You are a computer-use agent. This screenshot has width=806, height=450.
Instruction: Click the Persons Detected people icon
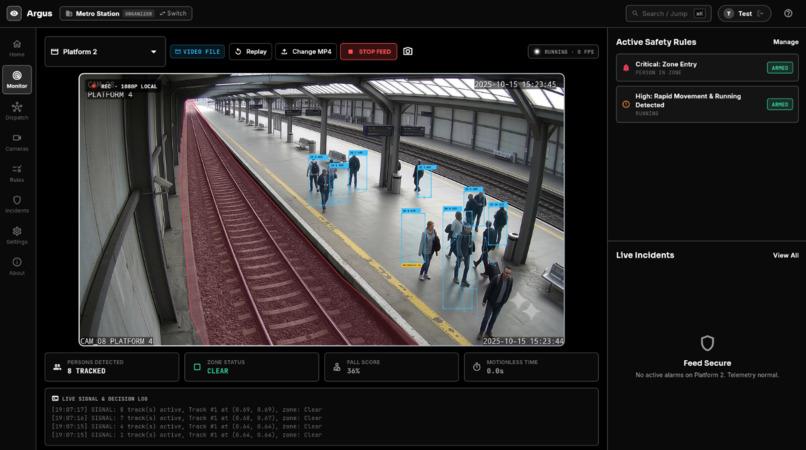57,367
